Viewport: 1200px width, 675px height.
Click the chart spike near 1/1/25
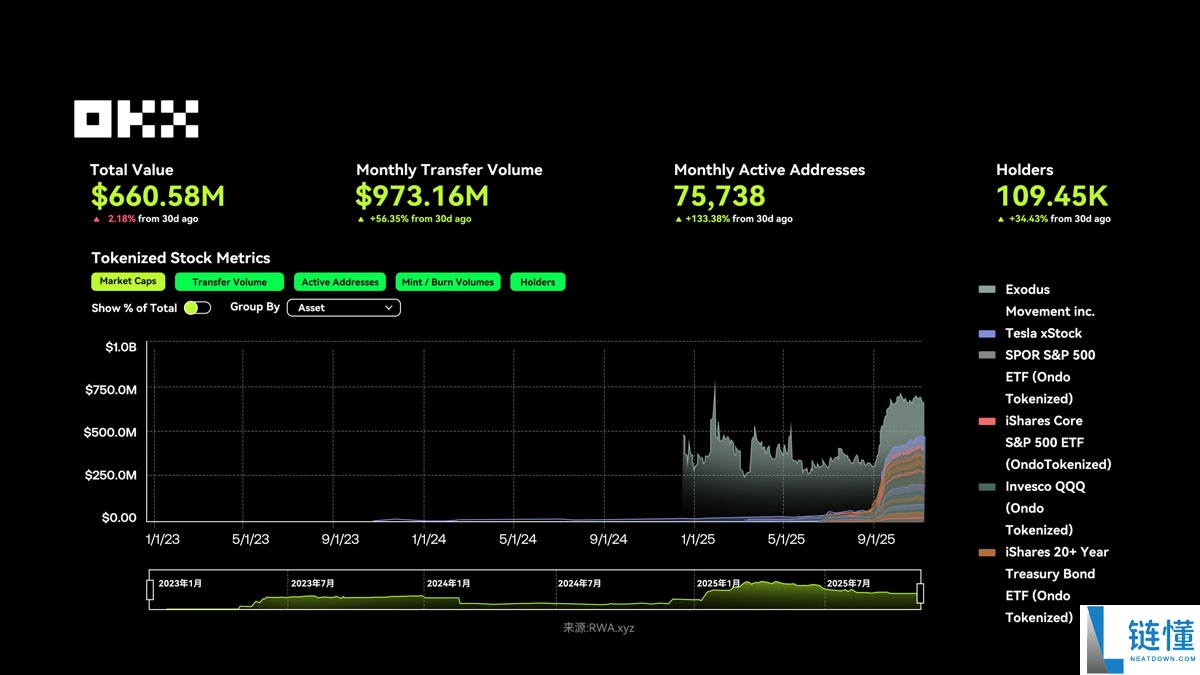point(714,385)
